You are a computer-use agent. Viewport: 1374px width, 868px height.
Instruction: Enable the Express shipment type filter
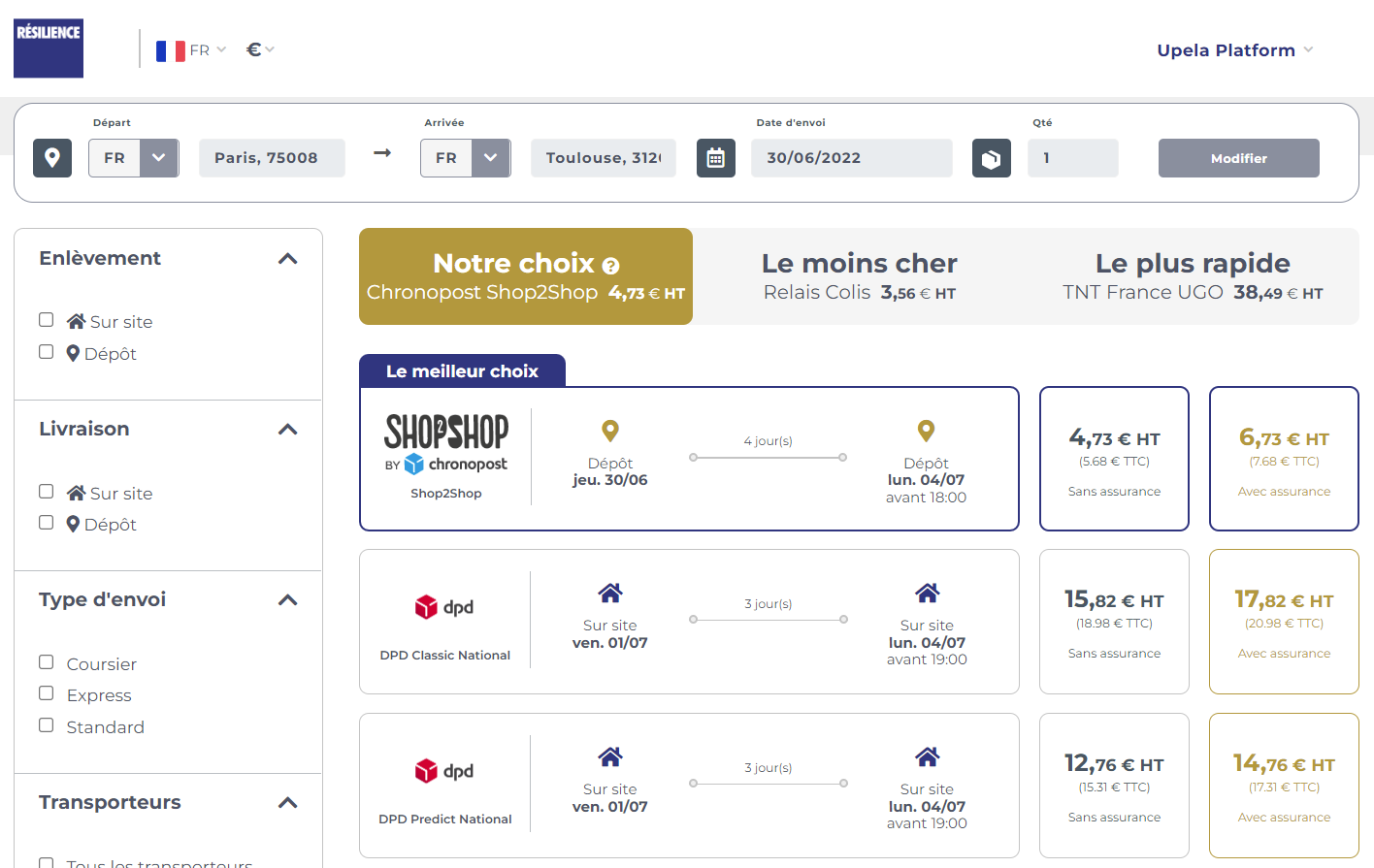point(46,693)
